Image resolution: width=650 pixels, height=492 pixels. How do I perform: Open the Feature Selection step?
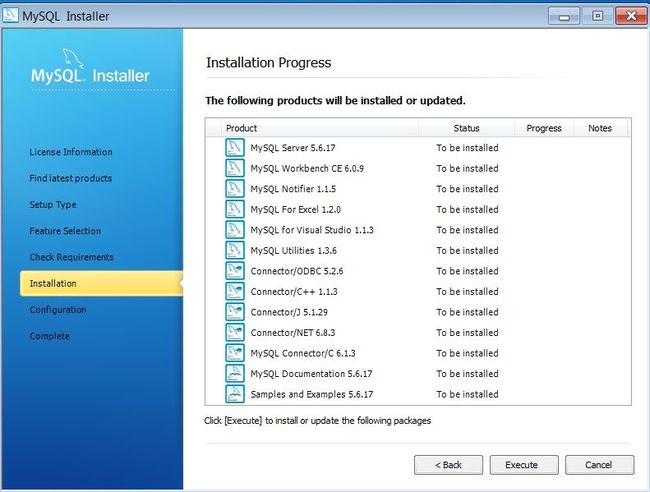pos(65,231)
